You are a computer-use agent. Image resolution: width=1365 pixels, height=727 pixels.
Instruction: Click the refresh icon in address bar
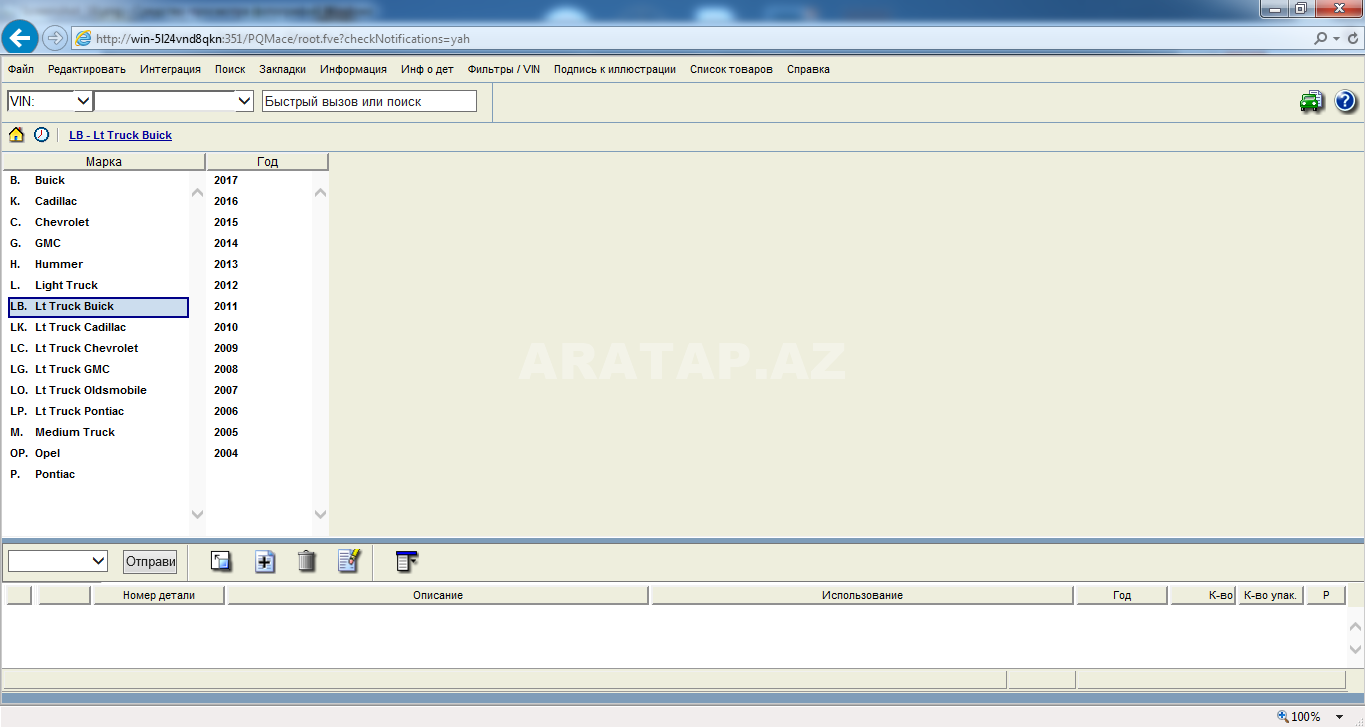pyautogui.click(x=1351, y=38)
